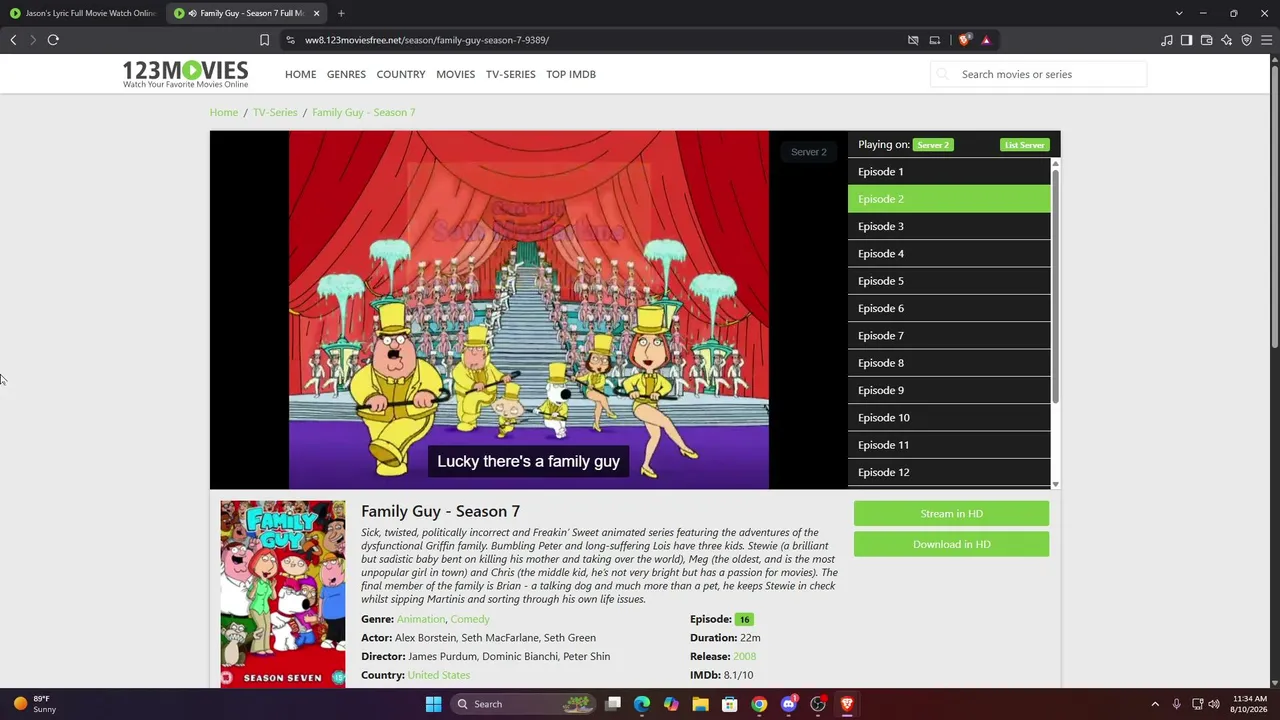Image resolution: width=1280 pixels, height=720 pixels.
Task: Click the address bar URL field
Action: pos(590,40)
